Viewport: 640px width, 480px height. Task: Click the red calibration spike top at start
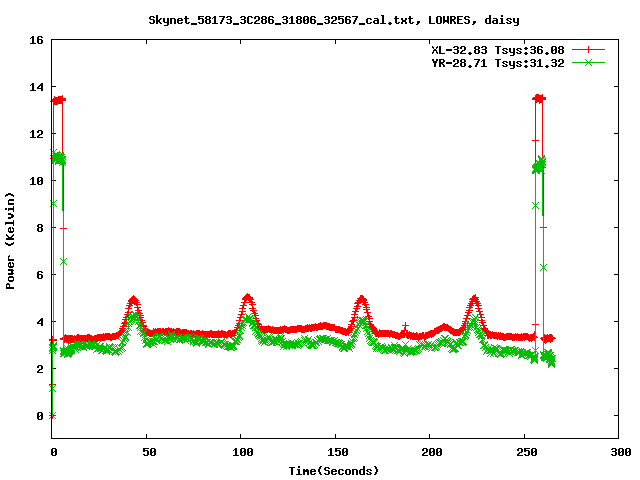click(x=58, y=100)
